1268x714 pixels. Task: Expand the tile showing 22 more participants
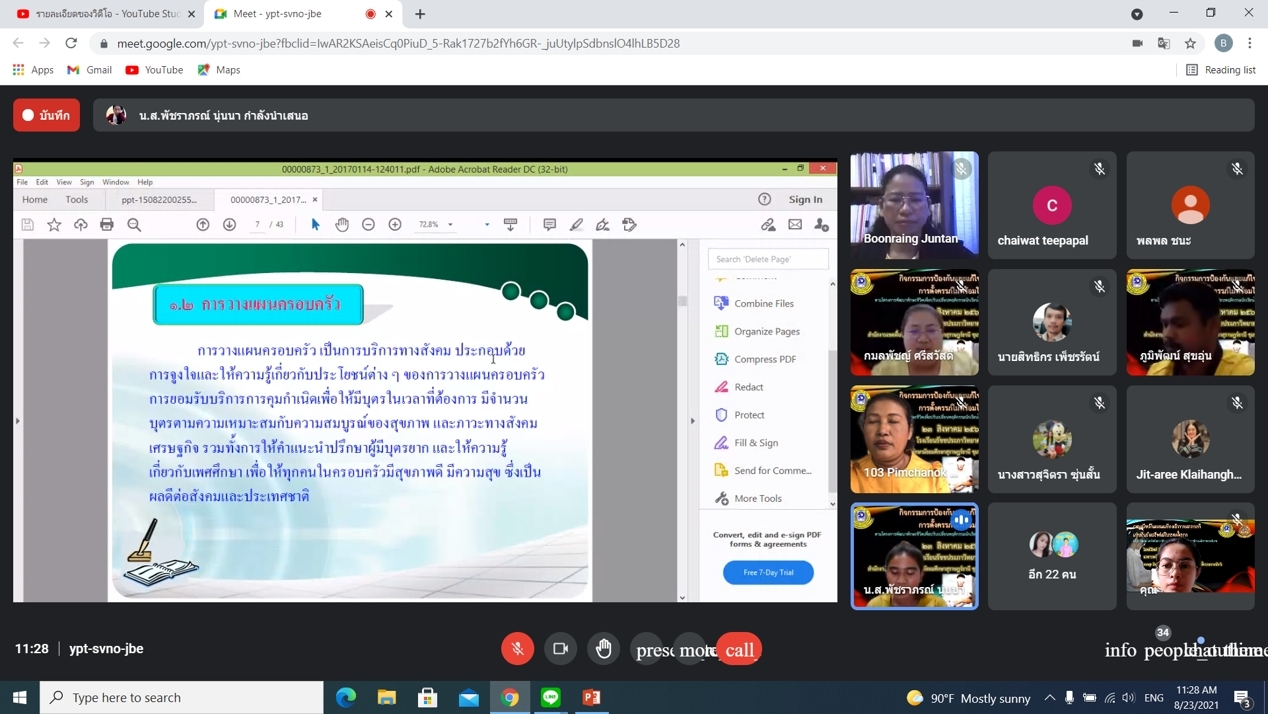point(1052,556)
